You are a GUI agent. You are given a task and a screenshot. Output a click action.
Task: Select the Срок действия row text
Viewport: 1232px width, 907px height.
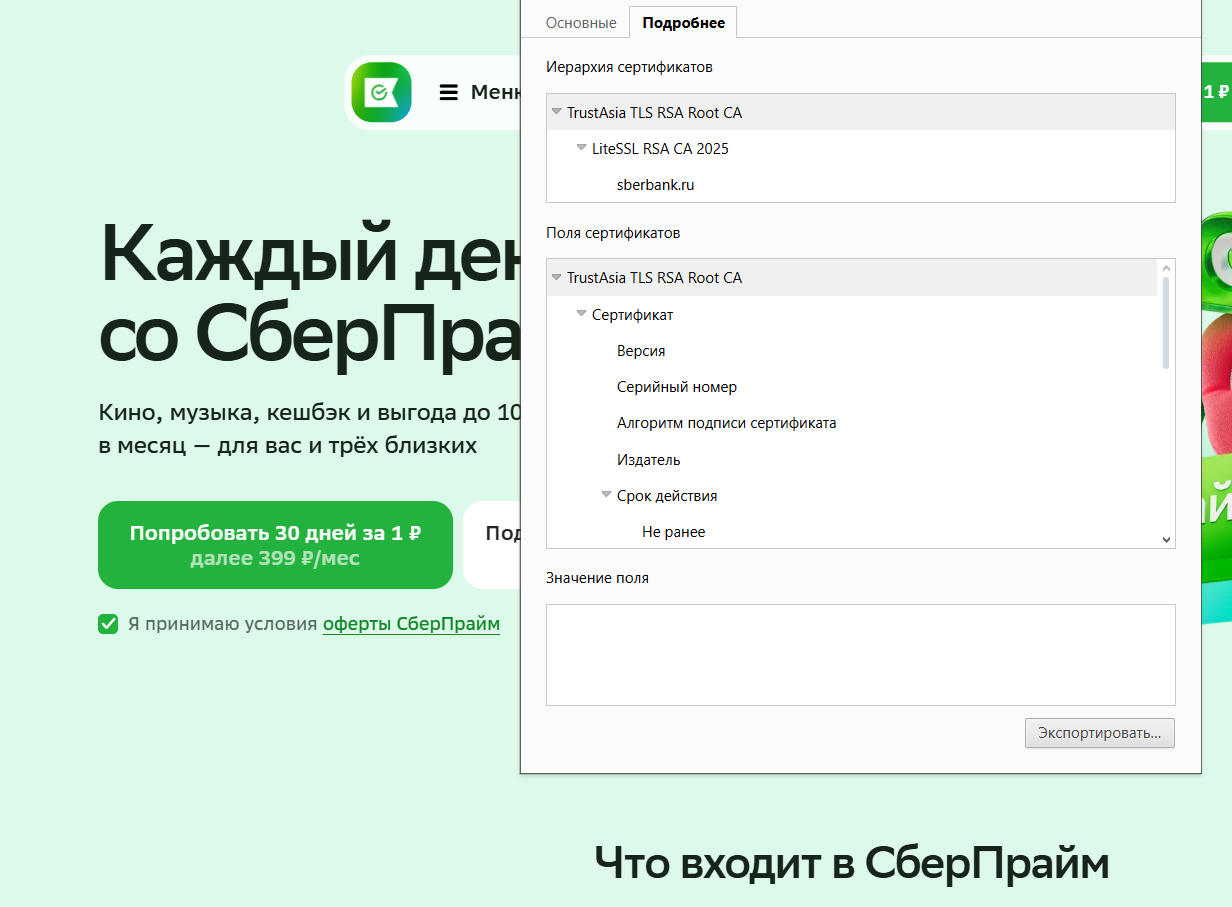pyautogui.click(x=667, y=496)
